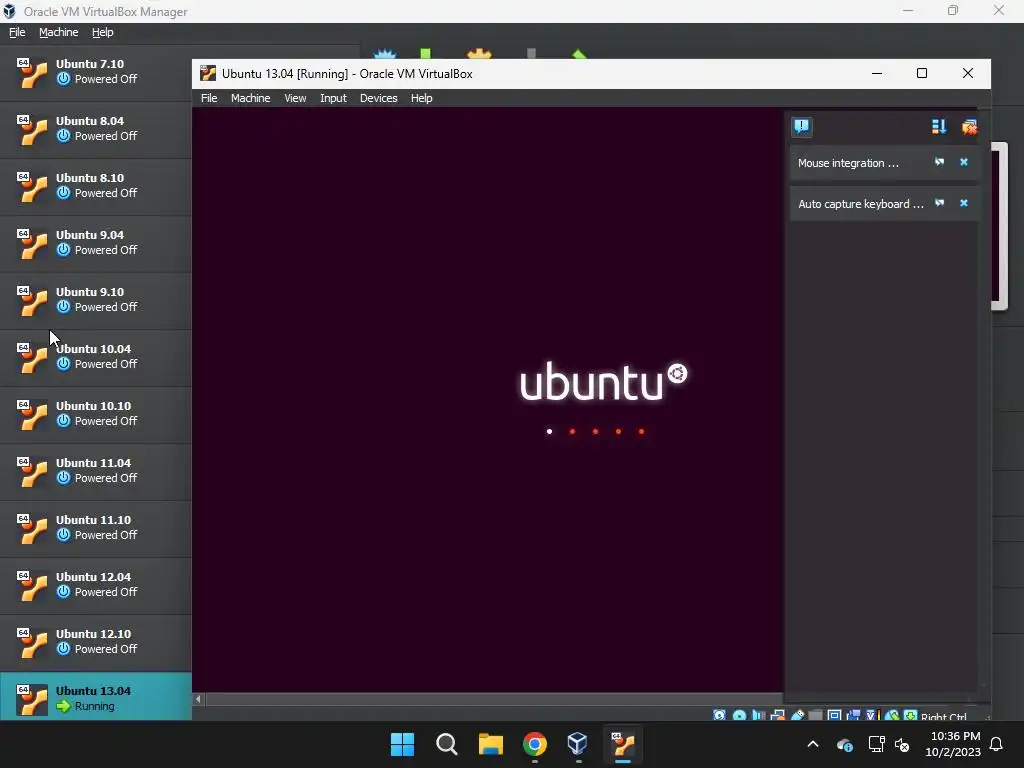Dismiss the Mouse integration notification
Image resolution: width=1024 pixels, height=768 pixels.
[963, 162]
